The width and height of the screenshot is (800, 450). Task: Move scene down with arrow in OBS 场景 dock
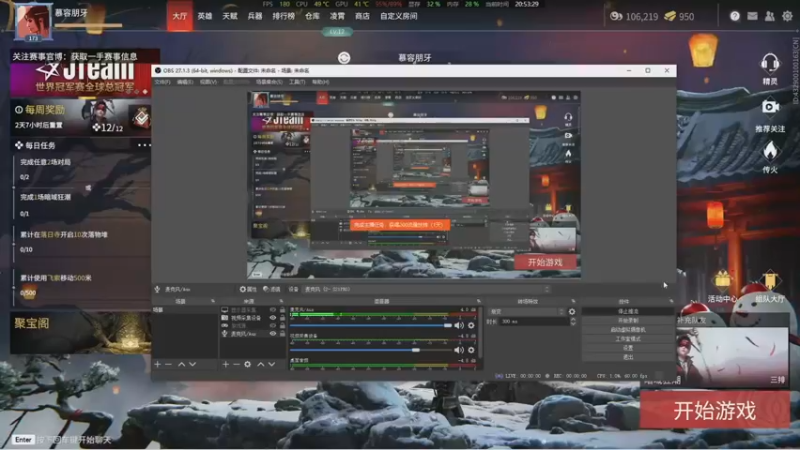(192, 364)
